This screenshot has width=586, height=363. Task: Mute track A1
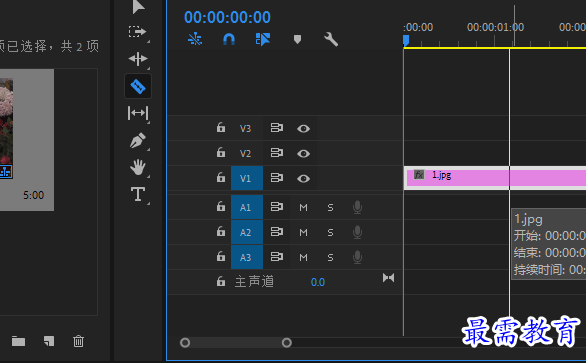(303, 207)
